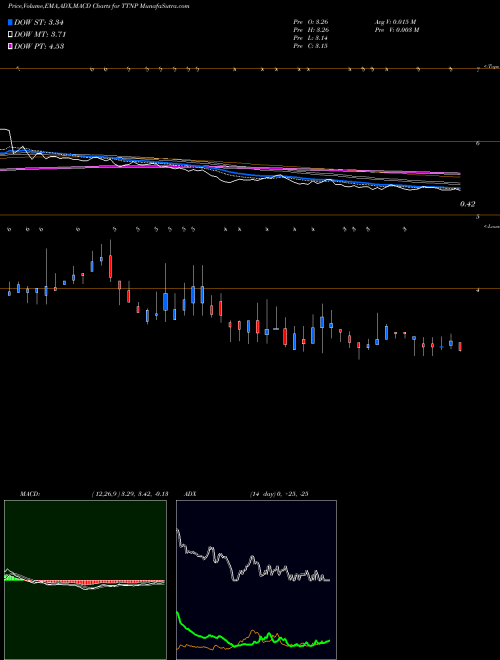Click the 'Pre C: 3.15' value
500x660 pixels.
pos(311,46)
